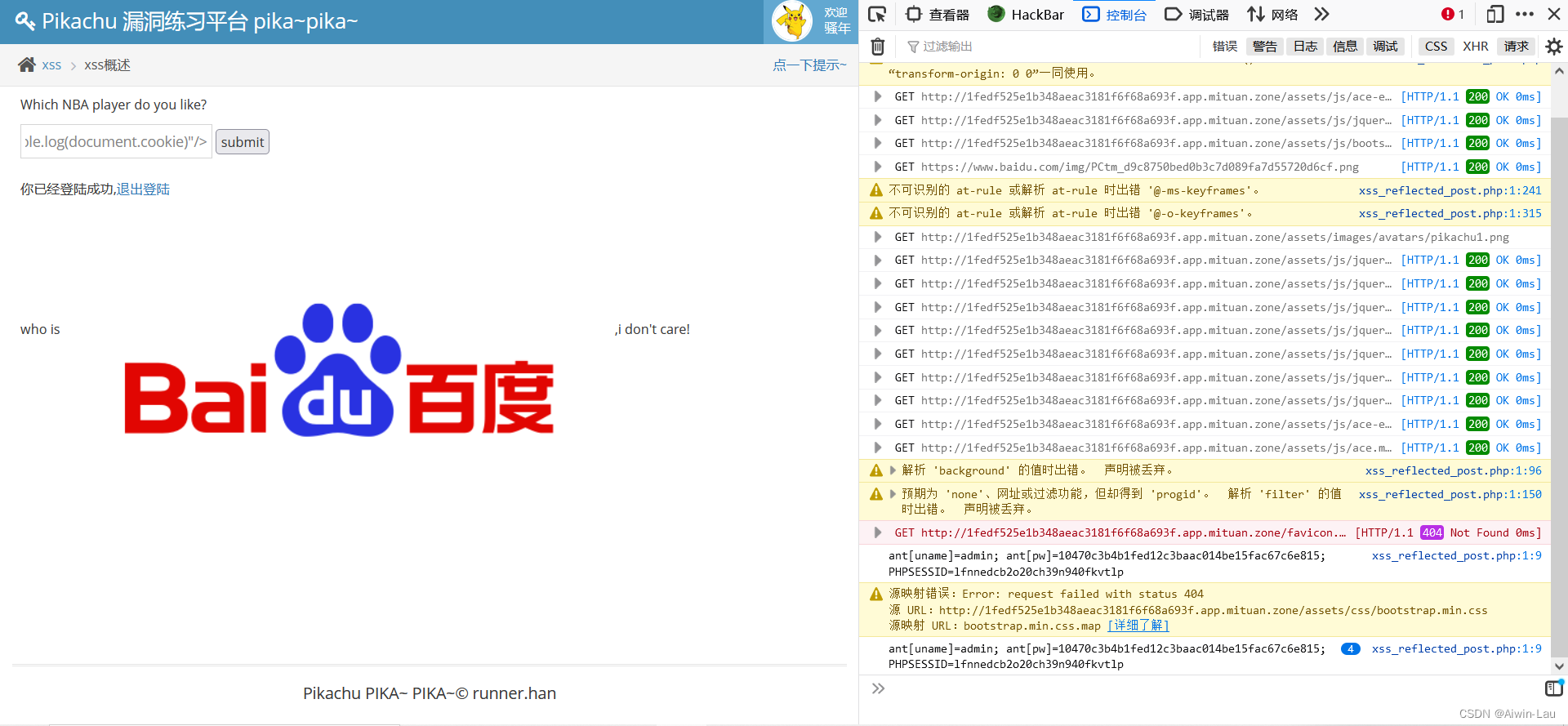The width and height of the screenshot is (1568, 726).
Task: Expand the GET assets/js/boots… request row
Action: click(x=877, y=143)
